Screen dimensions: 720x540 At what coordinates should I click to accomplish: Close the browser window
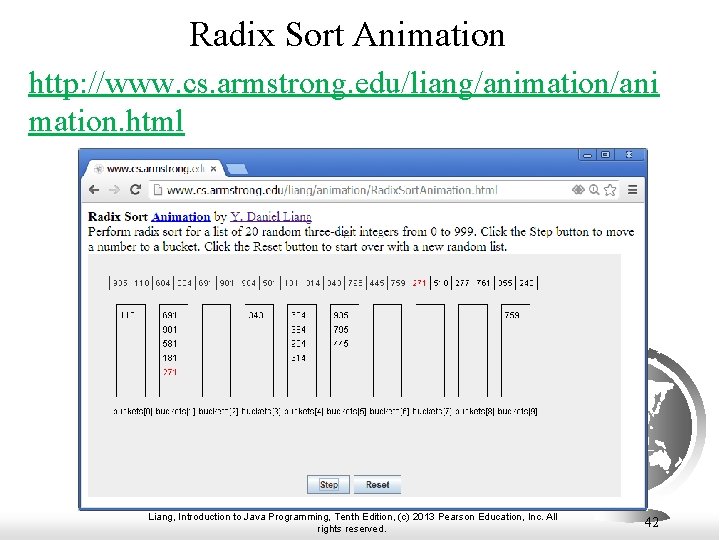(630, 155)
